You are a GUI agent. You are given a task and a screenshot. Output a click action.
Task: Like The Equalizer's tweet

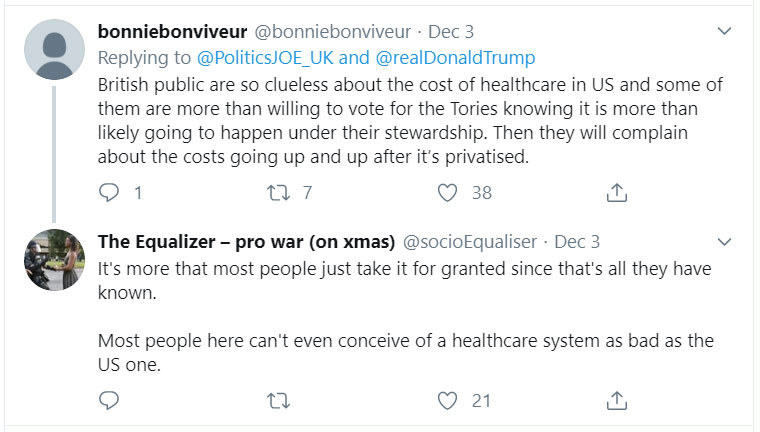(x=449, y=401)
